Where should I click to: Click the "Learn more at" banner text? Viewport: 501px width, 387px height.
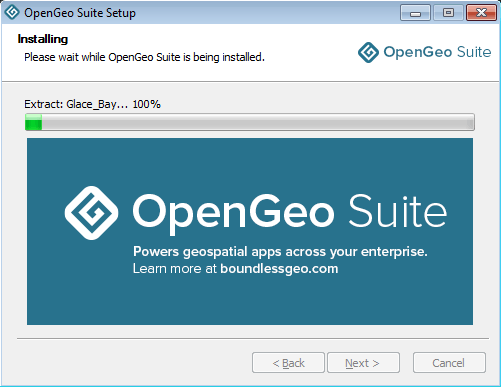point(175,269)
